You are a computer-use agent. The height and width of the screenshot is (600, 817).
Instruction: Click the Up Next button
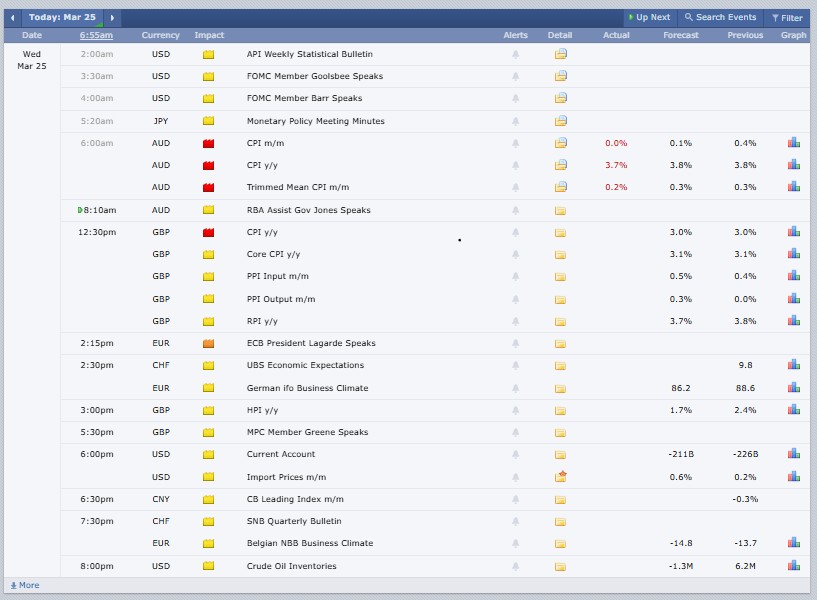click(648, 17)
